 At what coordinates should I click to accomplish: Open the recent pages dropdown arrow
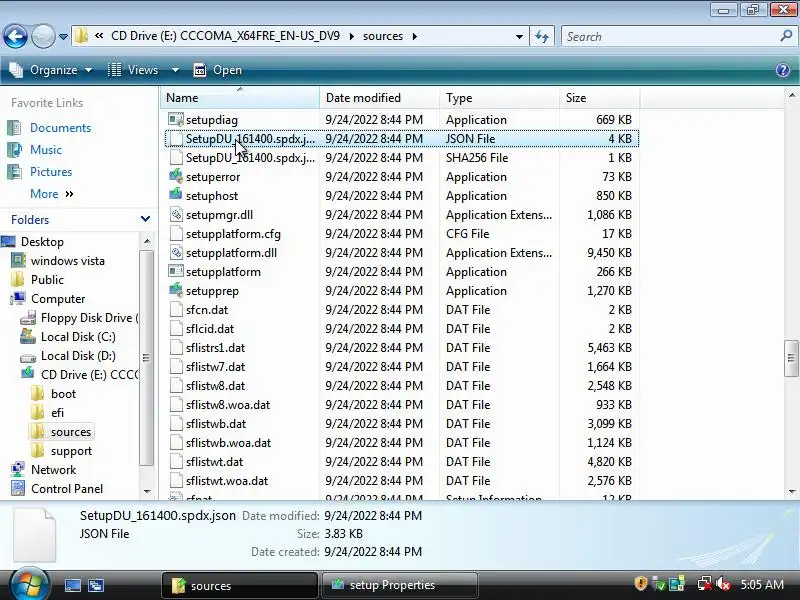pyautogui.click(x=63, y=37)
